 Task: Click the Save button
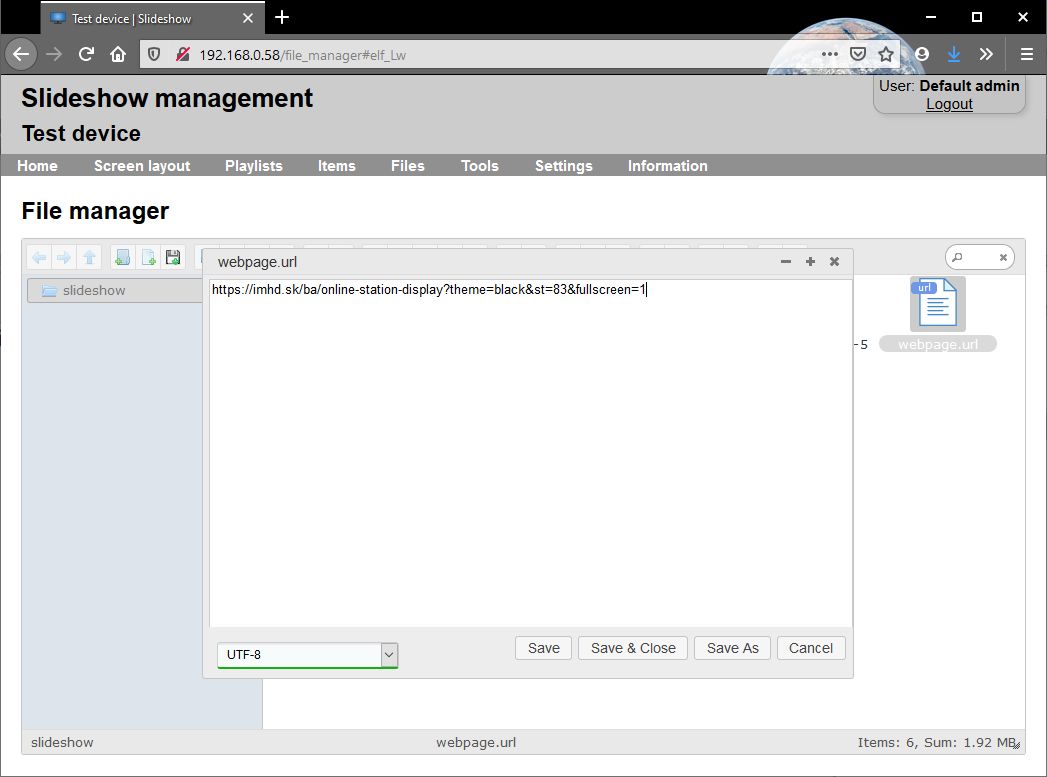(544, 648)
